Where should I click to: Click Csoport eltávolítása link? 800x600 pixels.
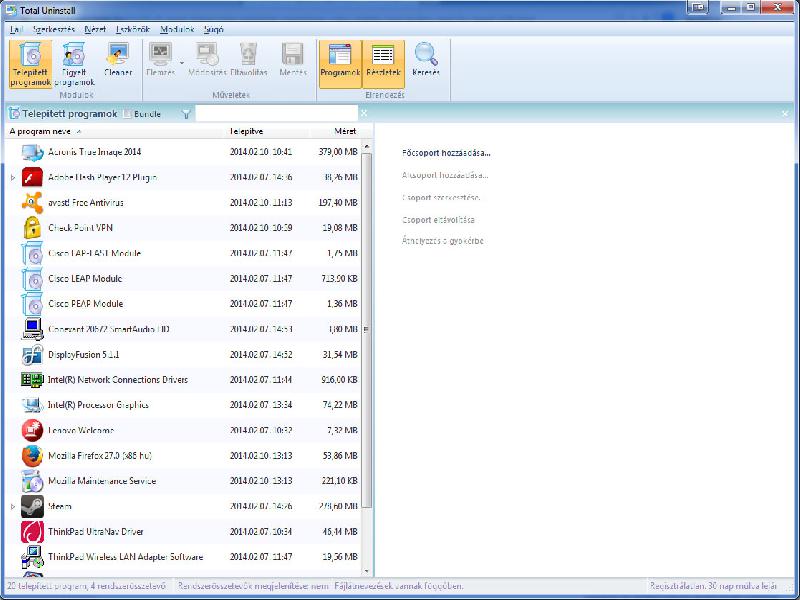click(438, 220)
